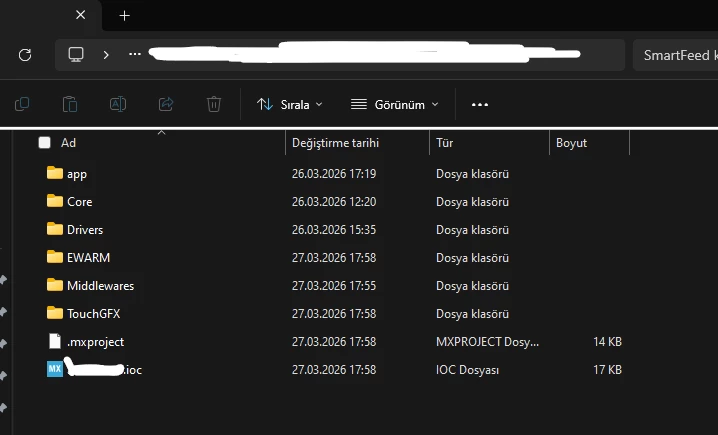Select the app folder icon
The image size is (718, 435).
tap(55, 173)
